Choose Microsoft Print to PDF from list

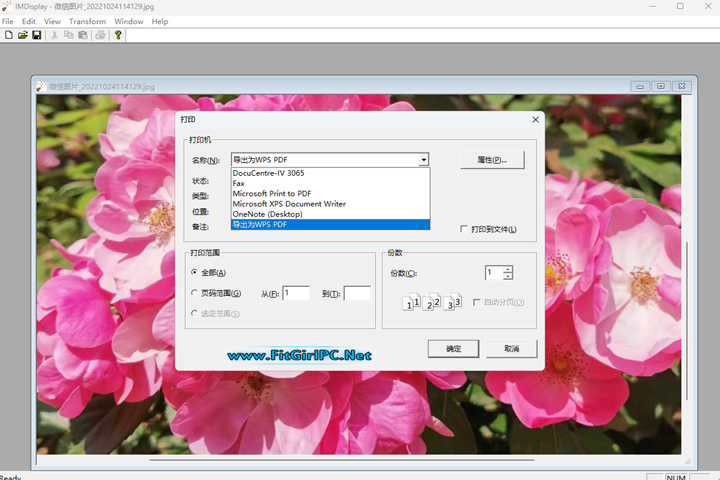[x=272, y=193]
